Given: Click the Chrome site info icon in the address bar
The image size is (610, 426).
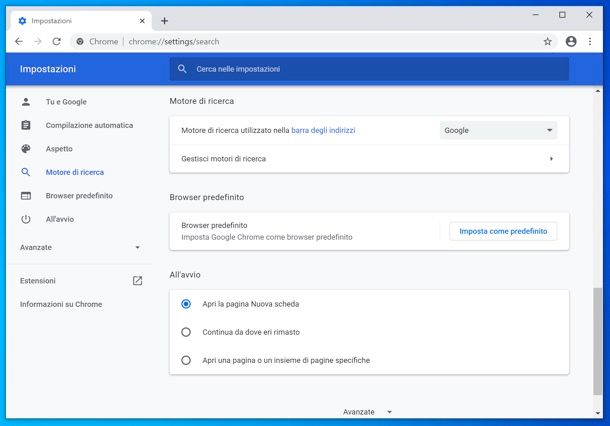Looking at the screenshot, I should point(80,41).
